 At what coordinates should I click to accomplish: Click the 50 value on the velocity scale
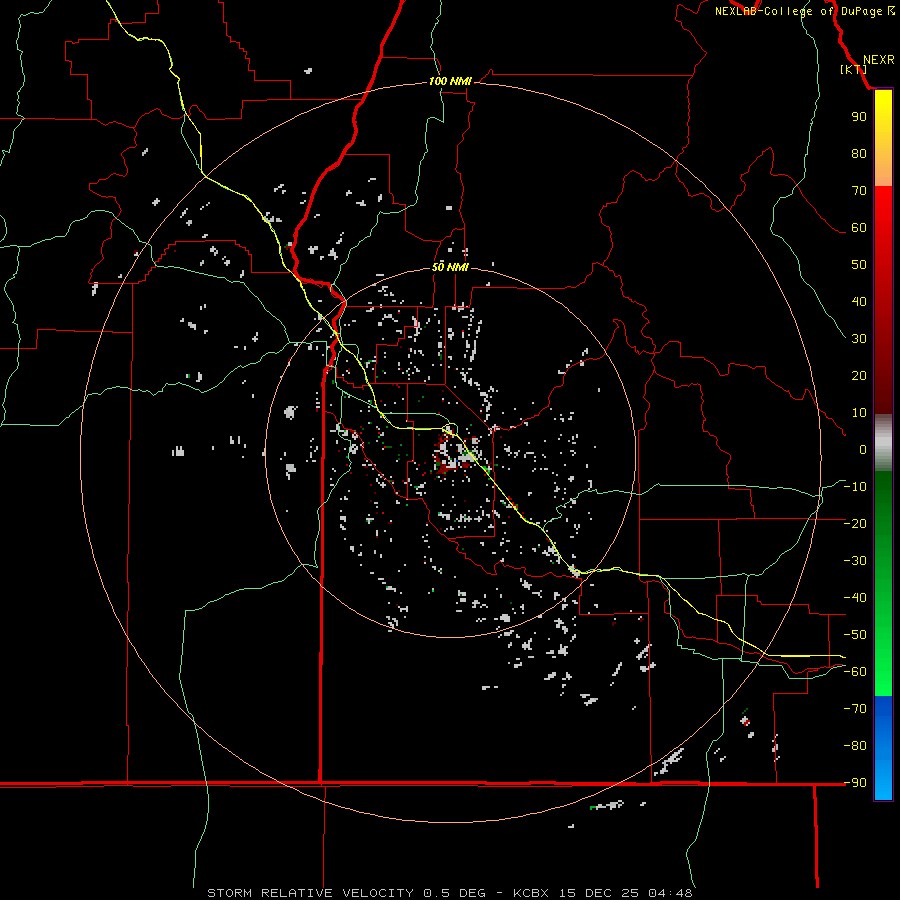coord(859,265)
